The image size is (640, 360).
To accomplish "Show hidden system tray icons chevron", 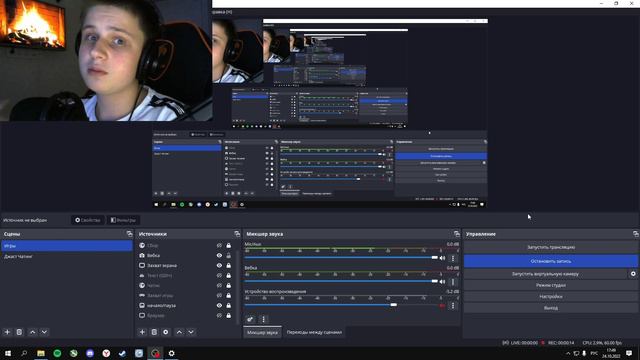I will pos(568,353).
